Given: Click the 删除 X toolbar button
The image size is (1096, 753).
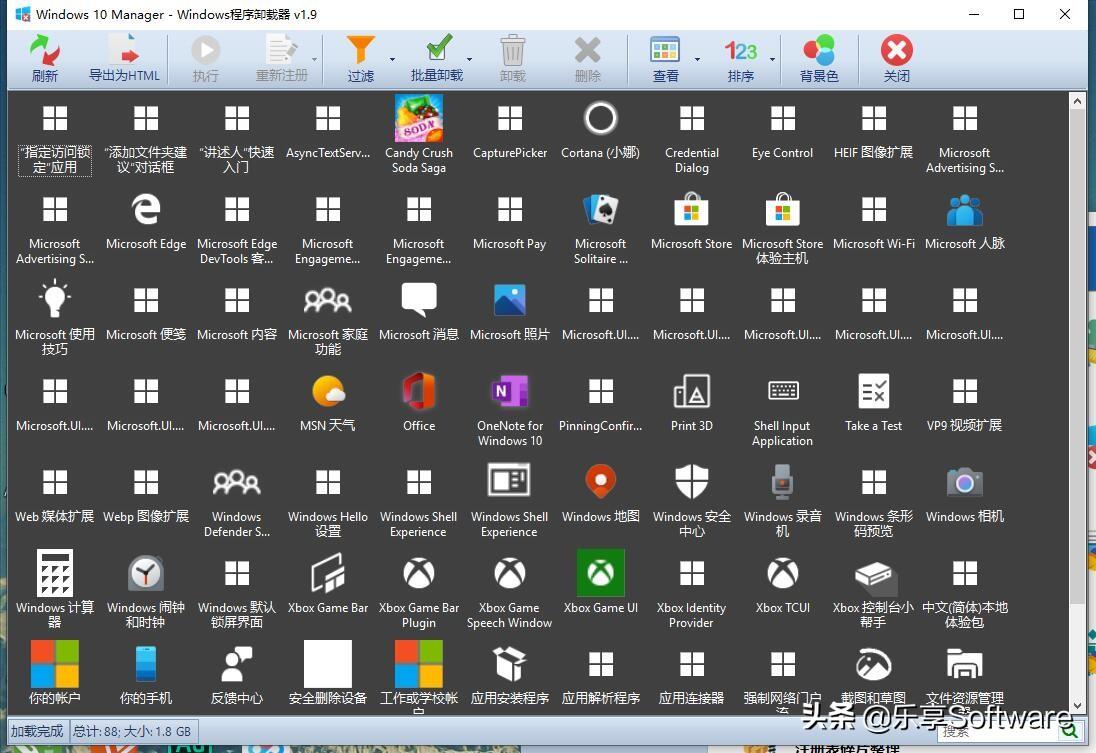Looking at the screenshot, I should 588,59.
